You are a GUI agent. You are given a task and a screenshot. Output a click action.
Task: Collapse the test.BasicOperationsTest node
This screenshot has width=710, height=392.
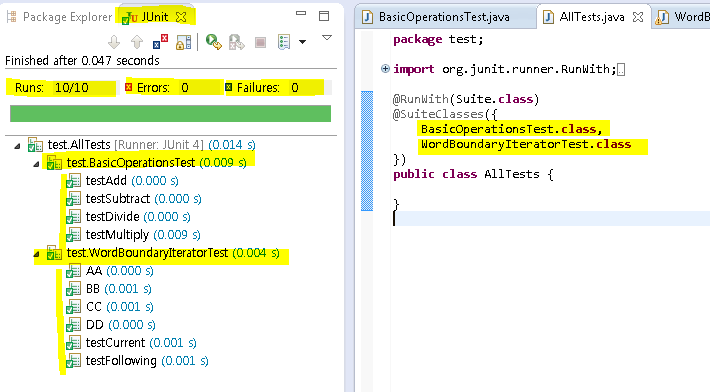(x=36, y=164)
